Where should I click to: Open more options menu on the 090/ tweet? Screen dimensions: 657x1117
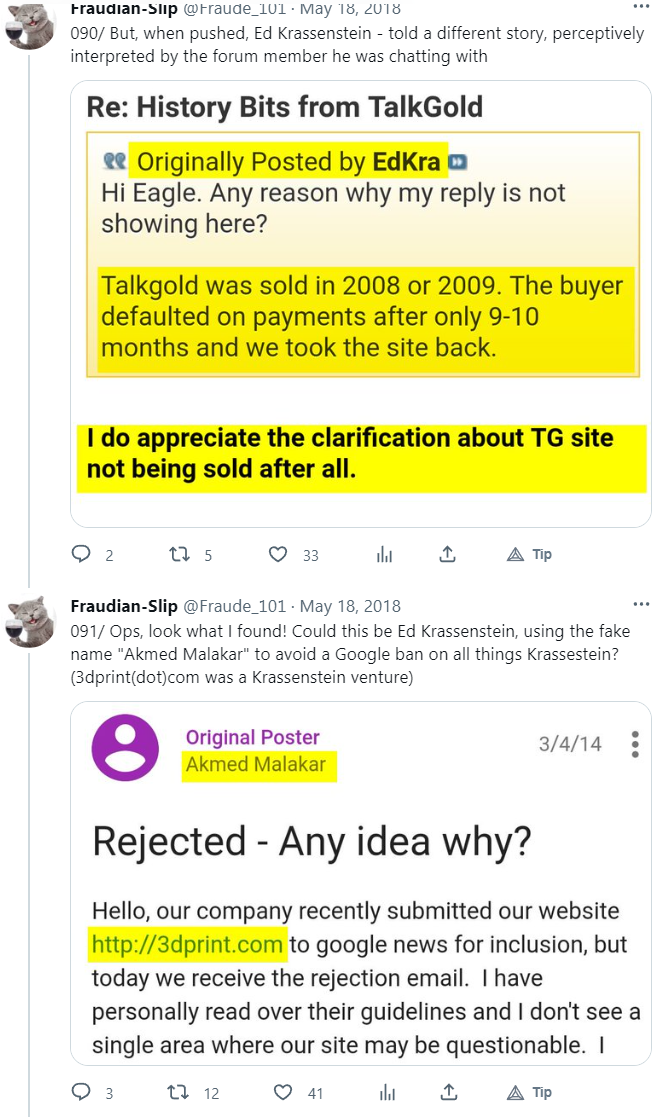click(641, 6)
